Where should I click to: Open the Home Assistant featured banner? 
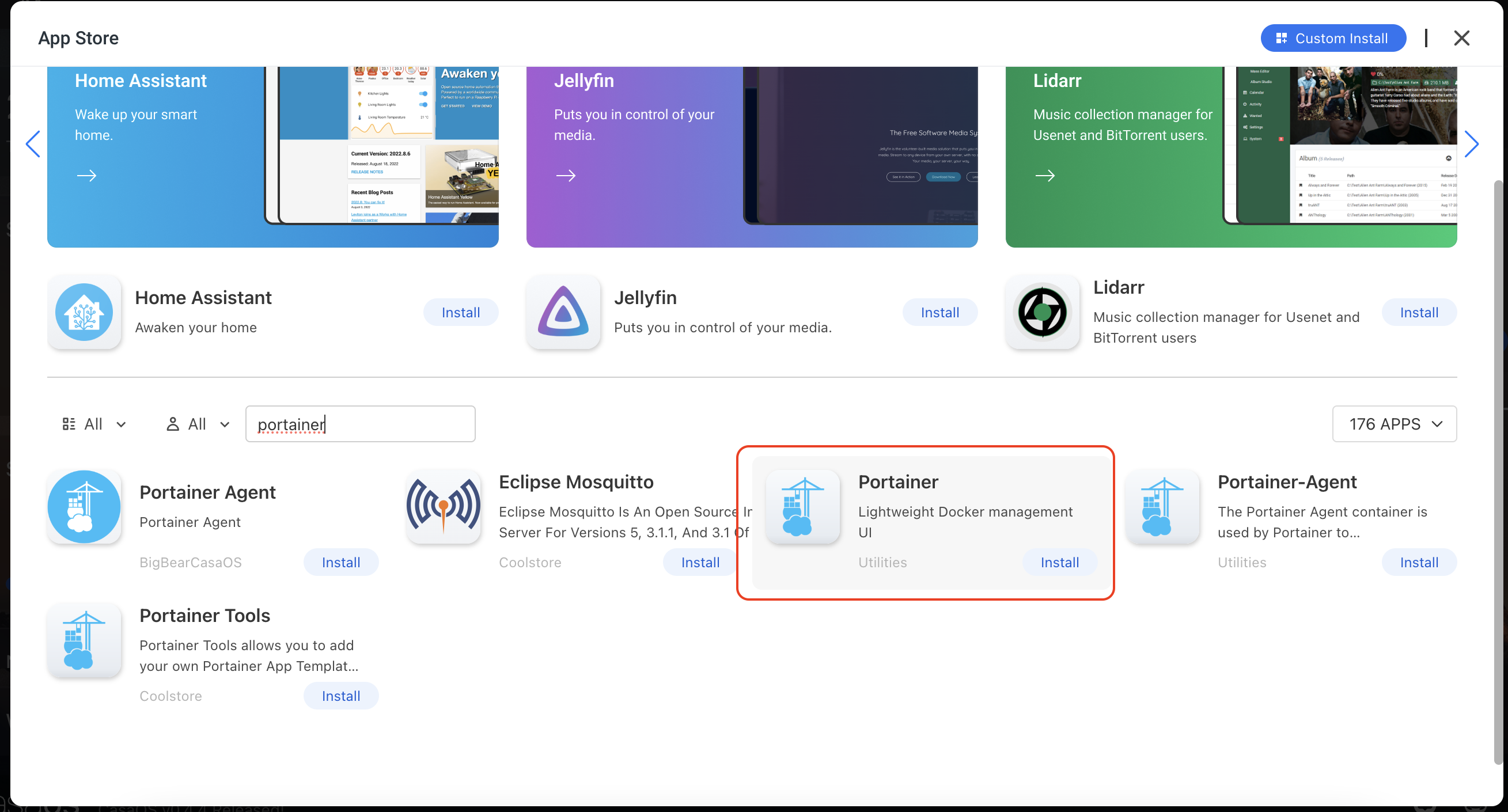(x=273, y=157)
